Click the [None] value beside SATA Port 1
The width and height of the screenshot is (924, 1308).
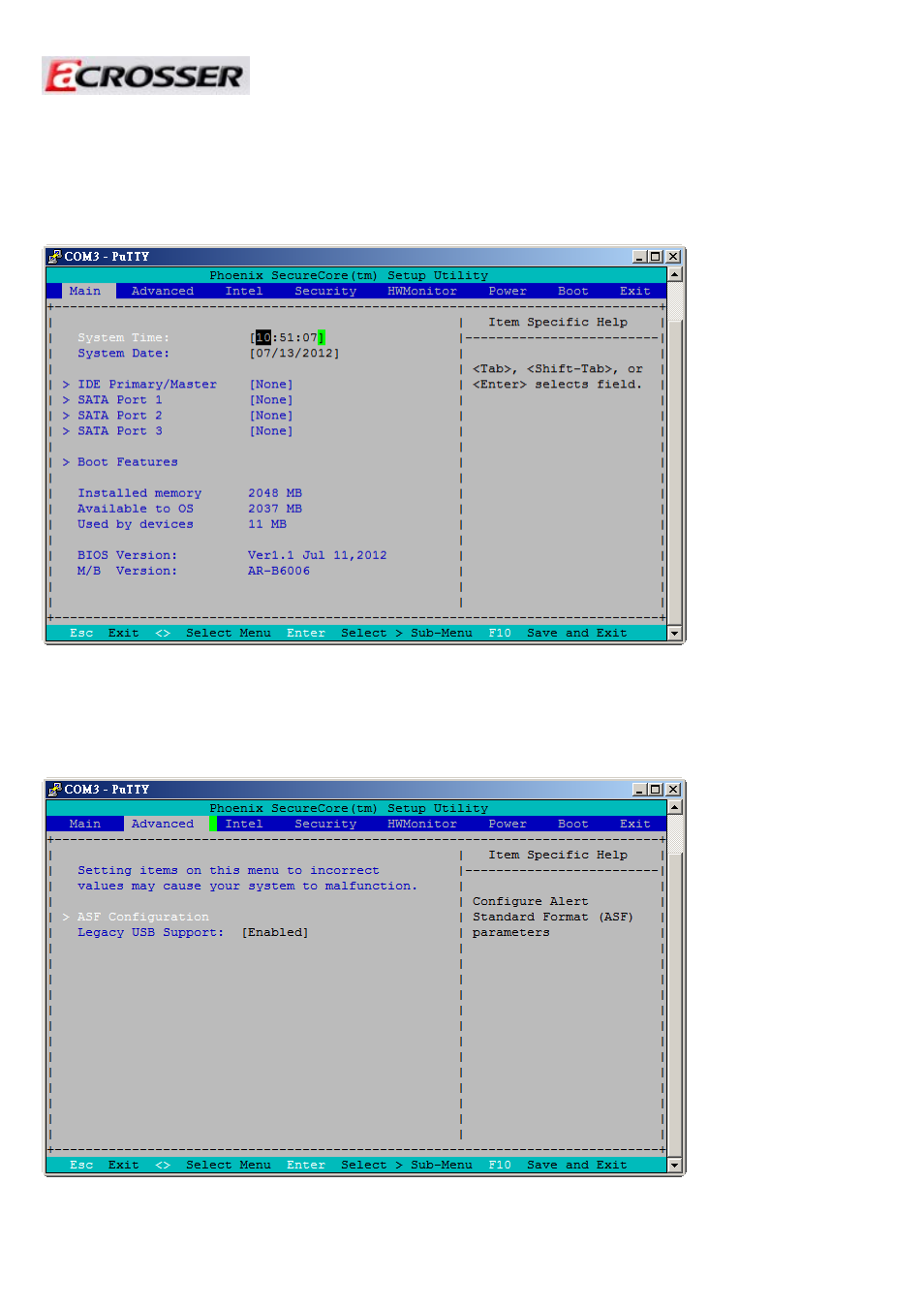pyautogui.click(x=271, y=400)
